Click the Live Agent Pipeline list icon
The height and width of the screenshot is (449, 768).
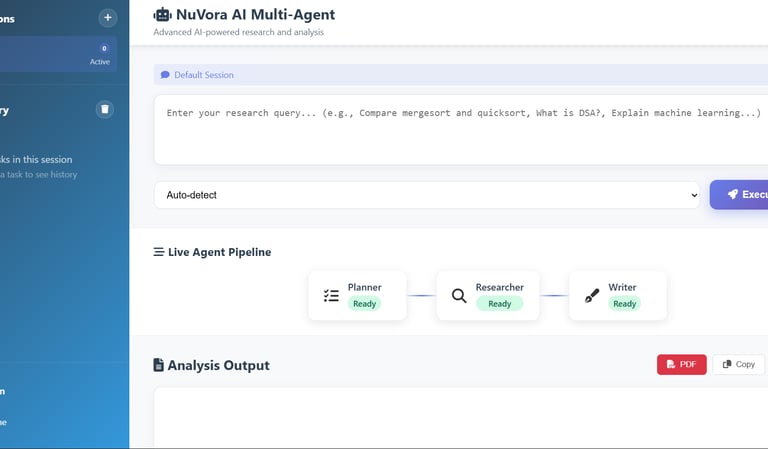(x=159, y=252)
